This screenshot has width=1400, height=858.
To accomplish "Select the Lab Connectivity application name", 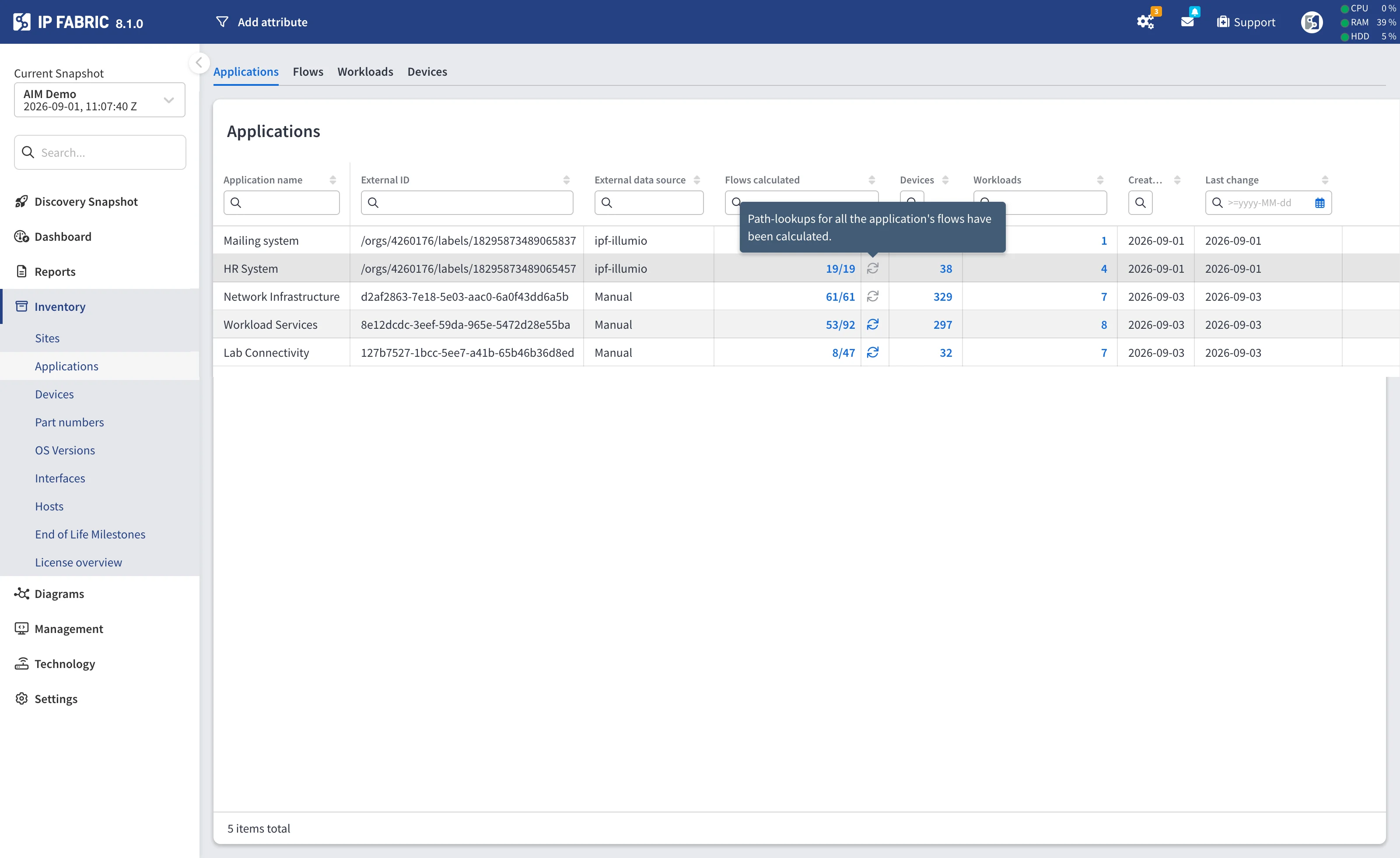I will [266, 352].
